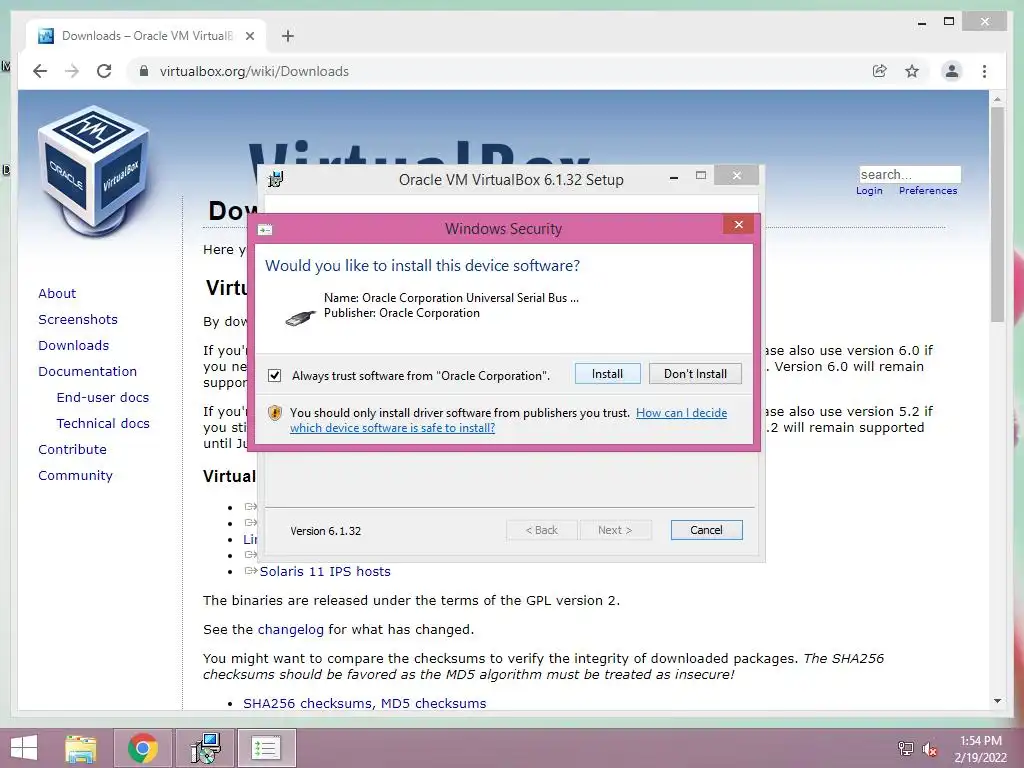Toggle Always trust Oracle Corporation checkbox

pos(274,376)
